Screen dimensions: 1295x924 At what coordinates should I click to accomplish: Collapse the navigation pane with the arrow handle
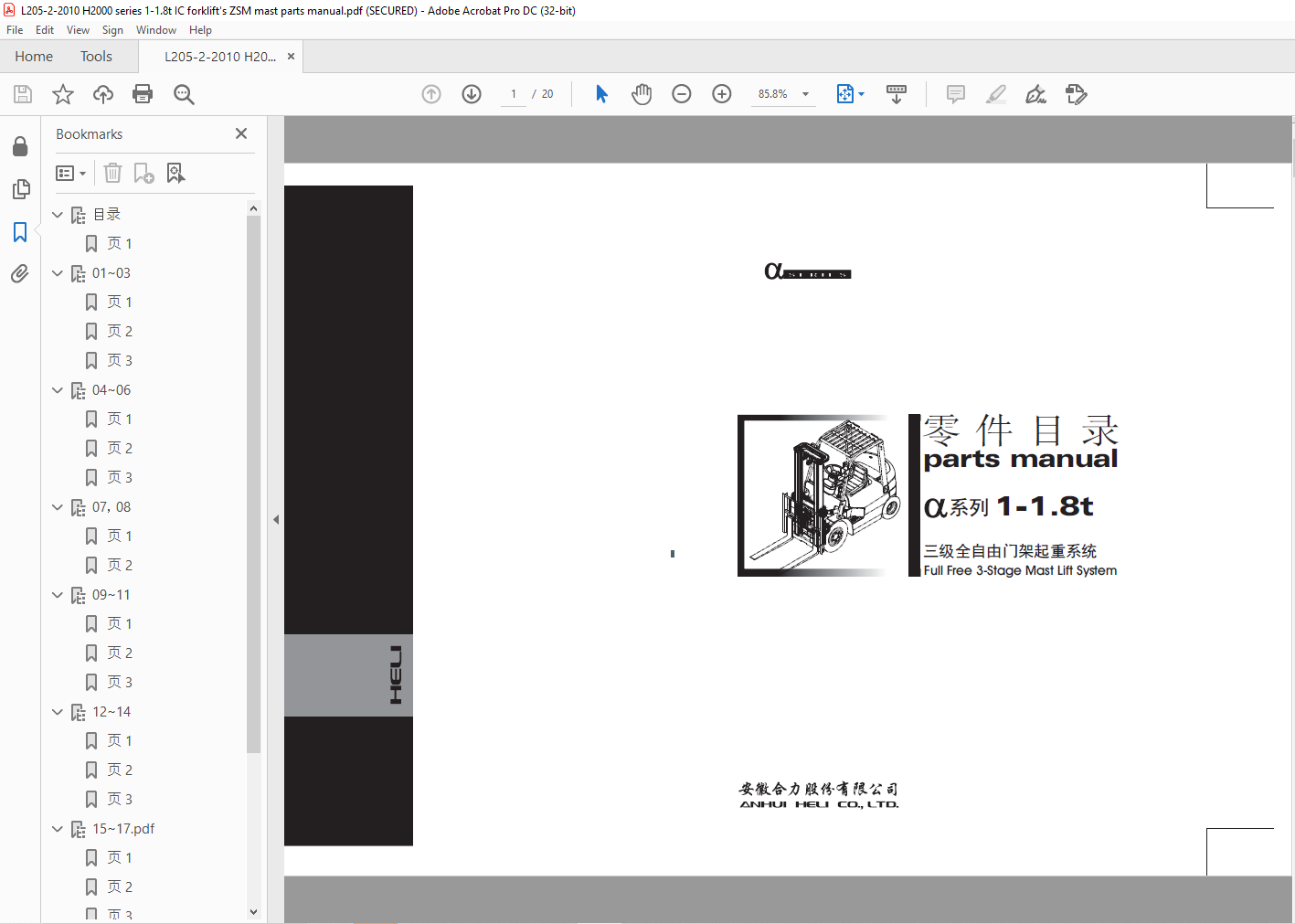point(276,519)
